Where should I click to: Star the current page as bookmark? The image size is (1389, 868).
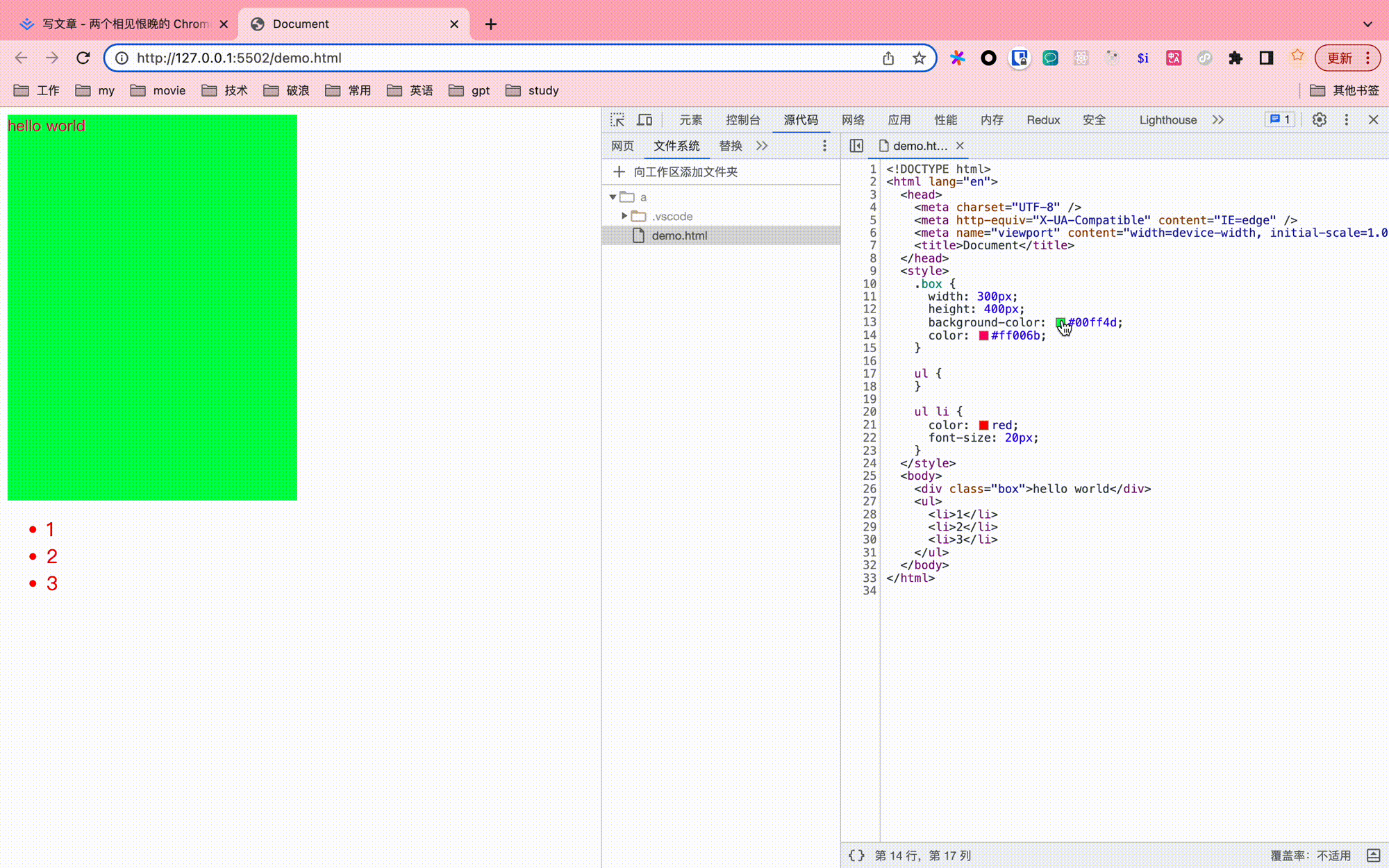[x=919, y=58]
